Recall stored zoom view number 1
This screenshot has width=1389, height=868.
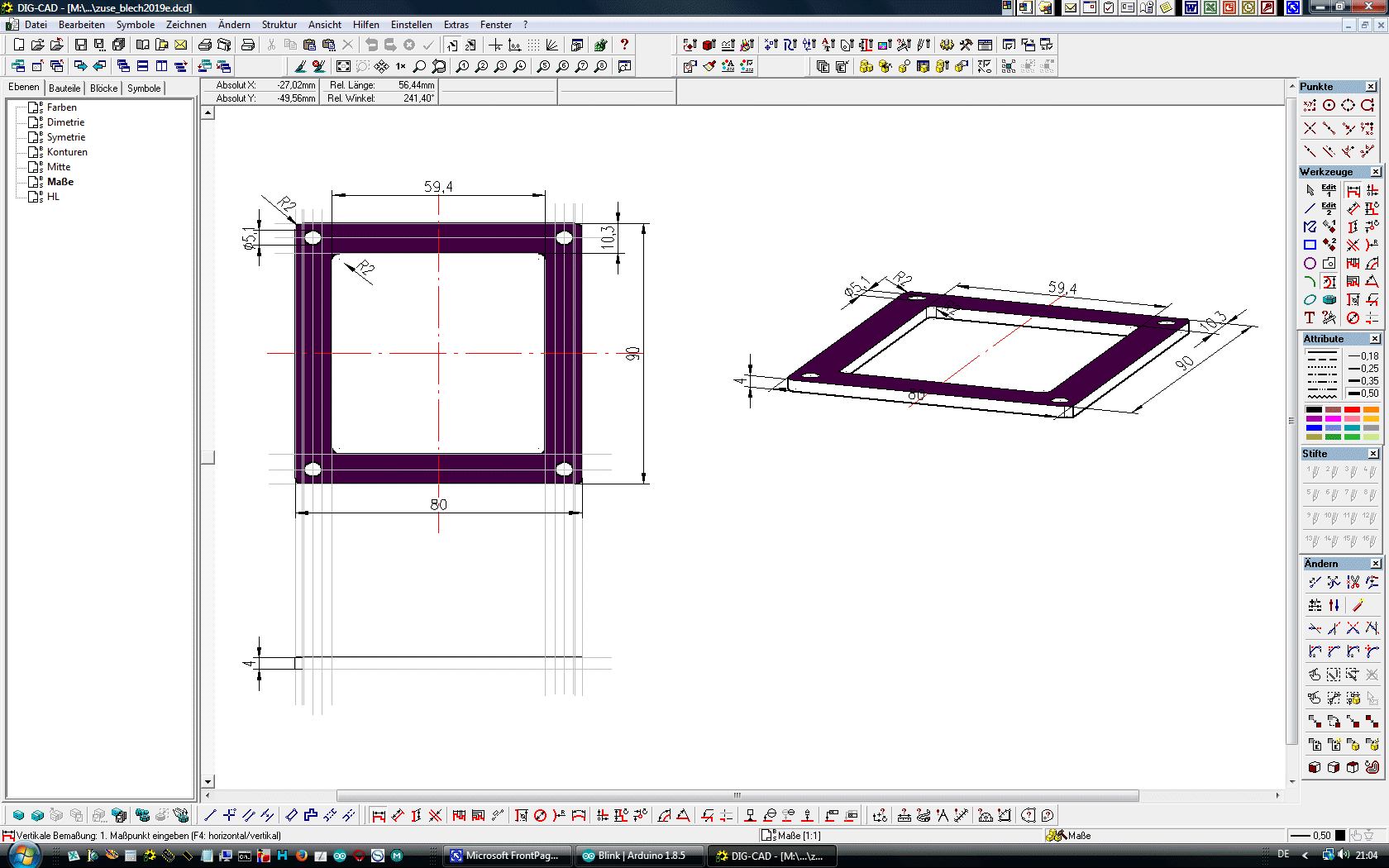pyautogui.click(x=462, y=66)
